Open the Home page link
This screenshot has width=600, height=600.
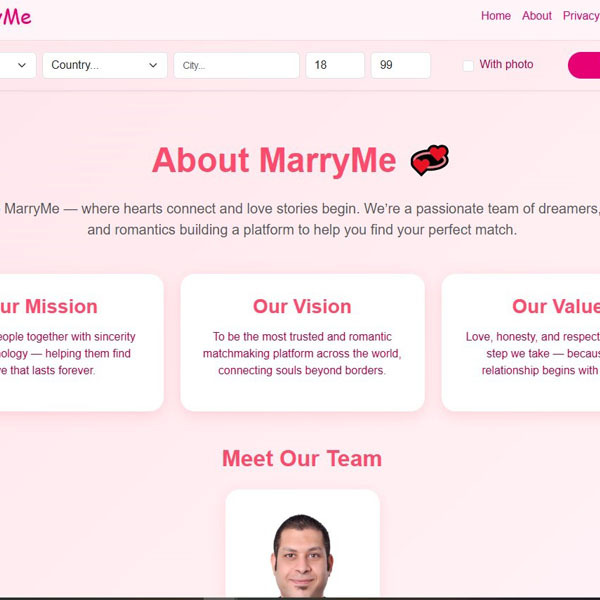[496, 16]
